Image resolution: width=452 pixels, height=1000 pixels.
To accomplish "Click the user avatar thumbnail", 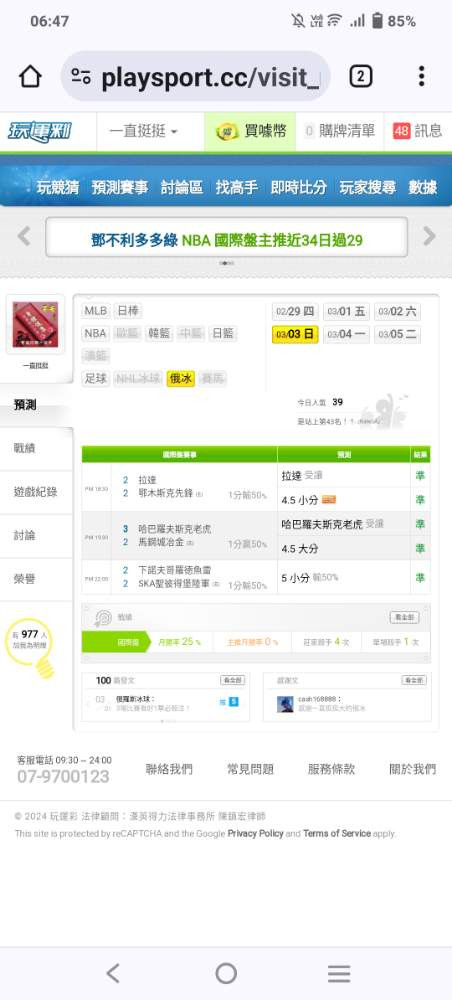I will tap(35, 324).
